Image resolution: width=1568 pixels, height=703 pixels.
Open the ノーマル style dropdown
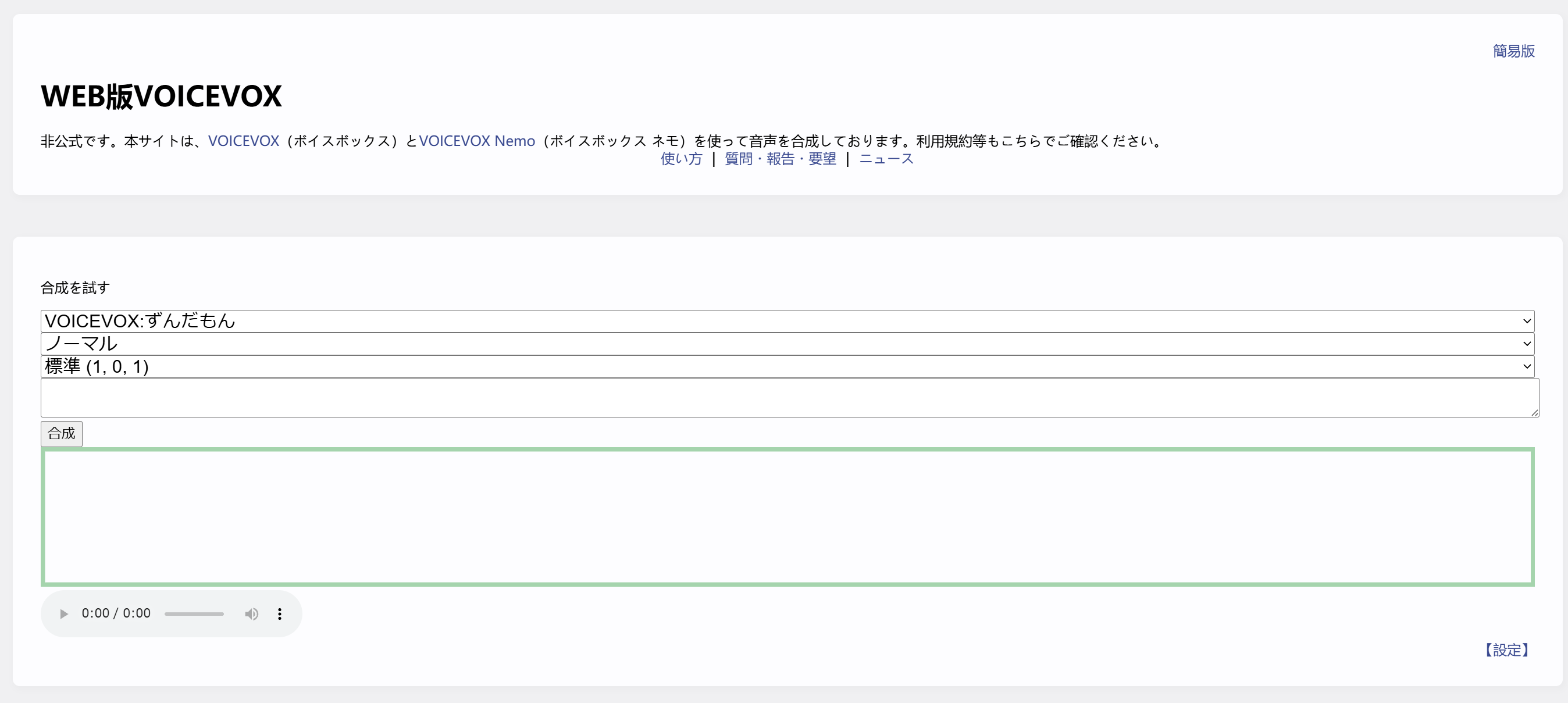(x=787, y=344)
